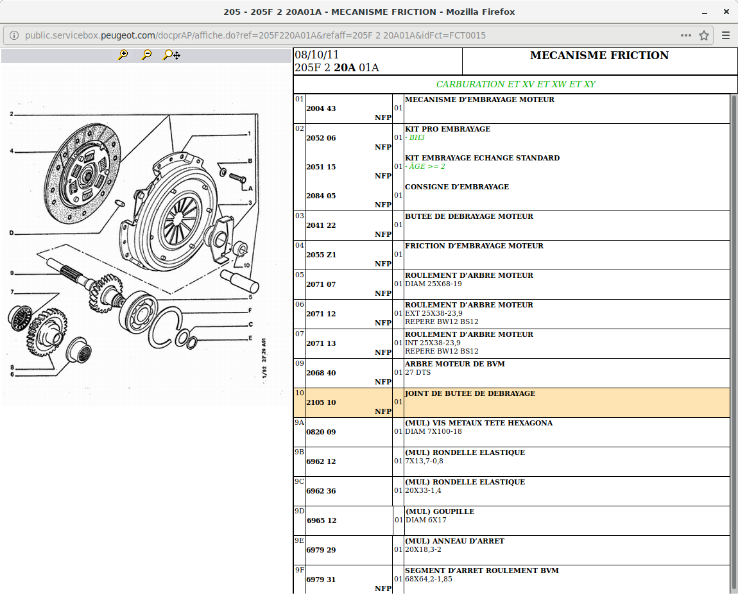Viewport: 738px width, 600px height.
Task: Click the MECANISME FRICTION title cell
Action: tap(599, 60)
